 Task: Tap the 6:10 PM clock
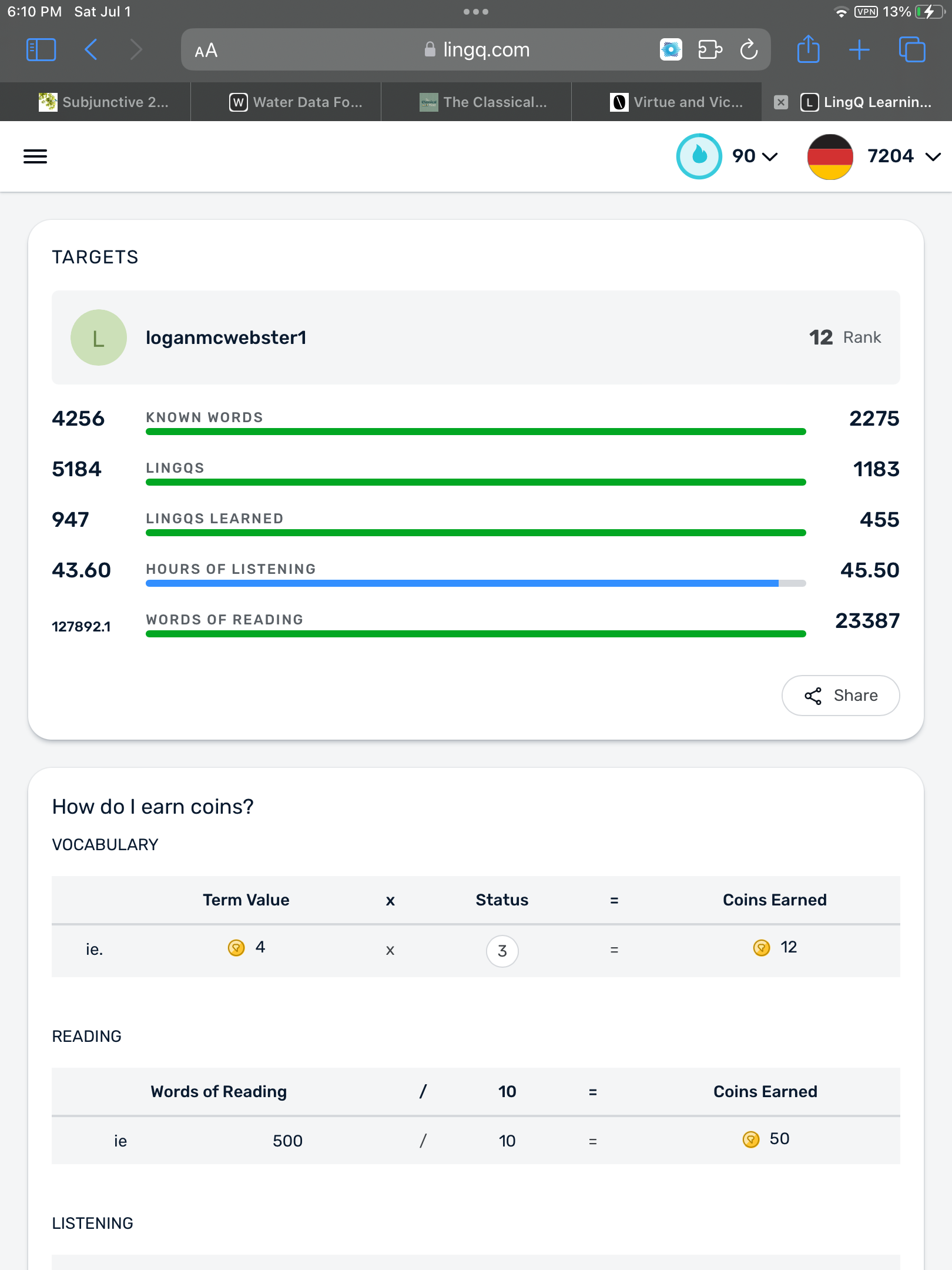click(x=34, y=12)
